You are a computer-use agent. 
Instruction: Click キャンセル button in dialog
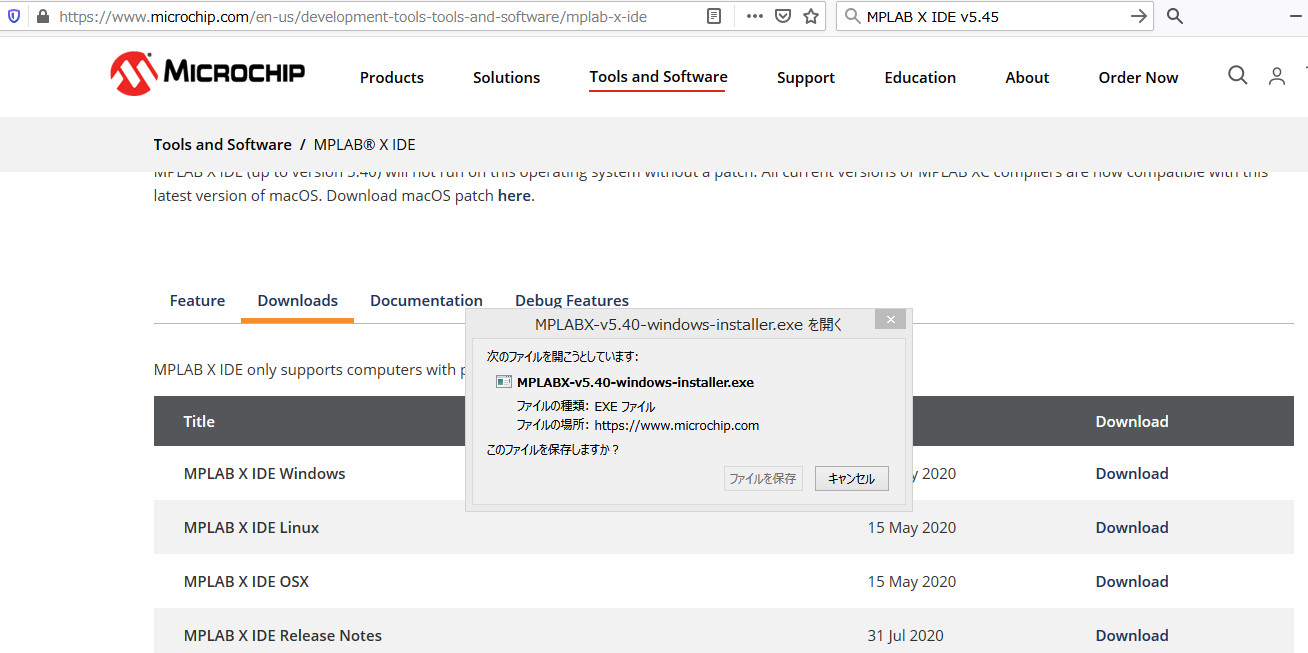point(851,479)
